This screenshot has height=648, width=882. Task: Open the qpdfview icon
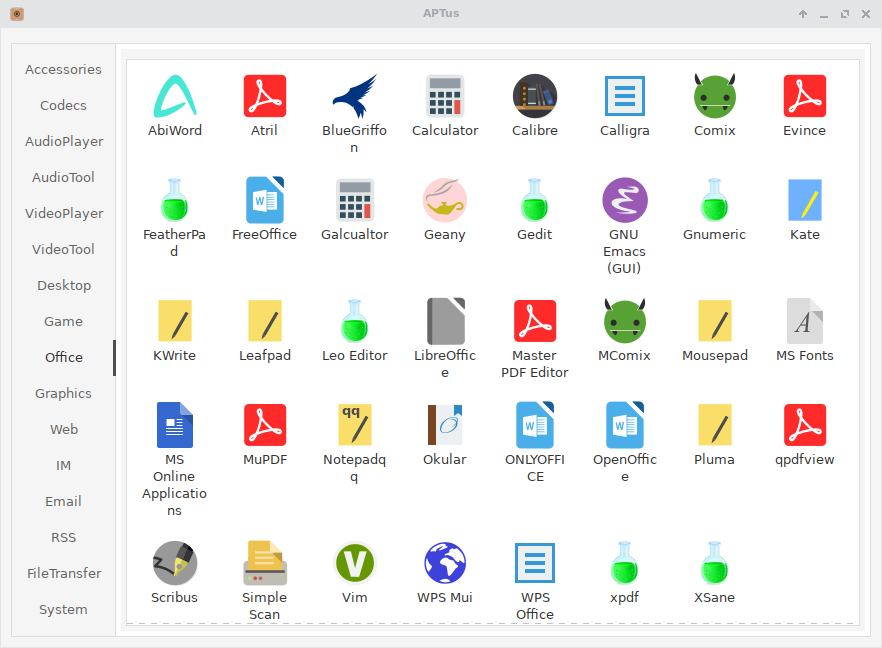click(x=804, y=425)
